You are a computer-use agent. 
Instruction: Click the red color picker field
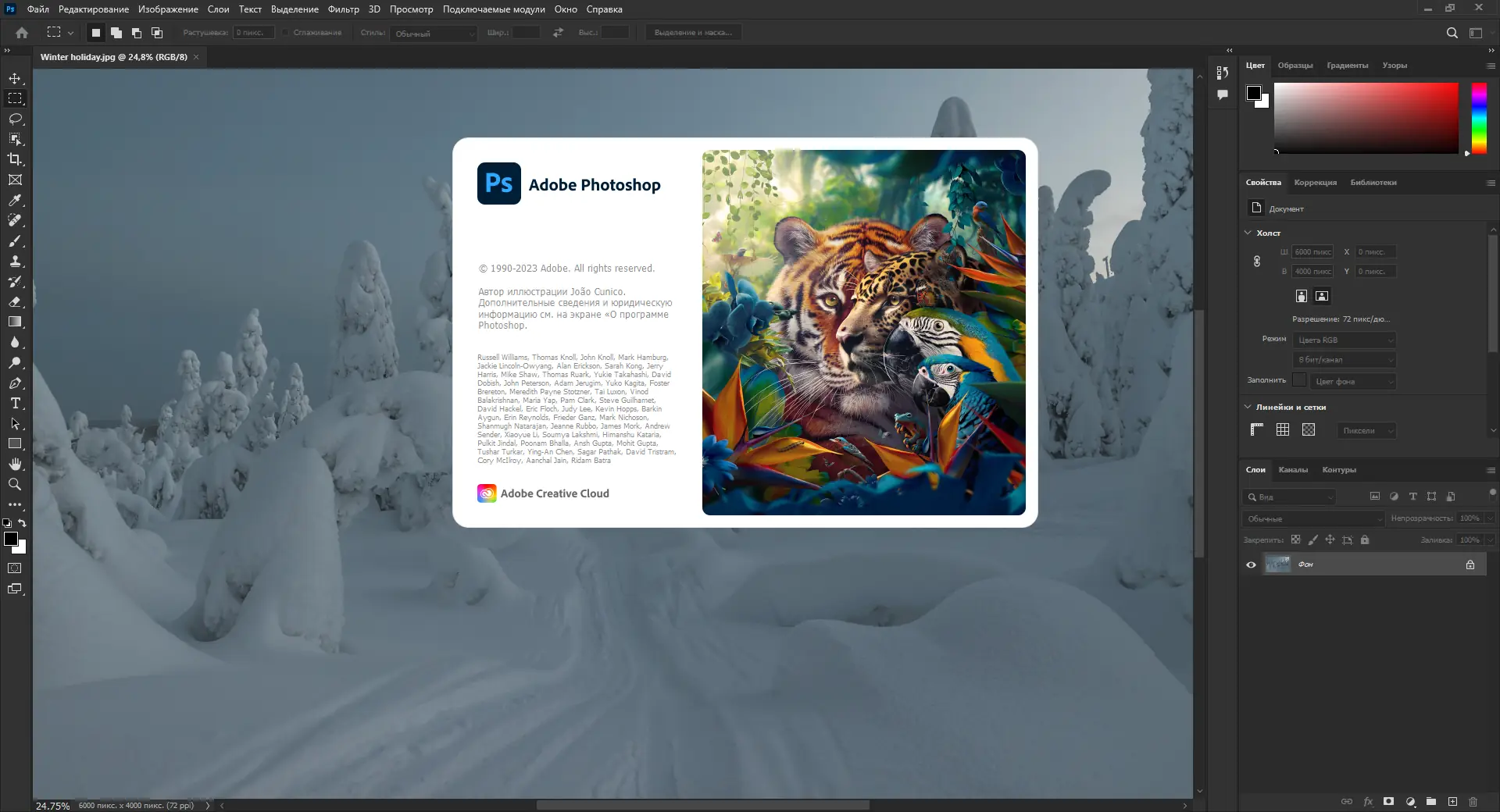pos(1366,118)
